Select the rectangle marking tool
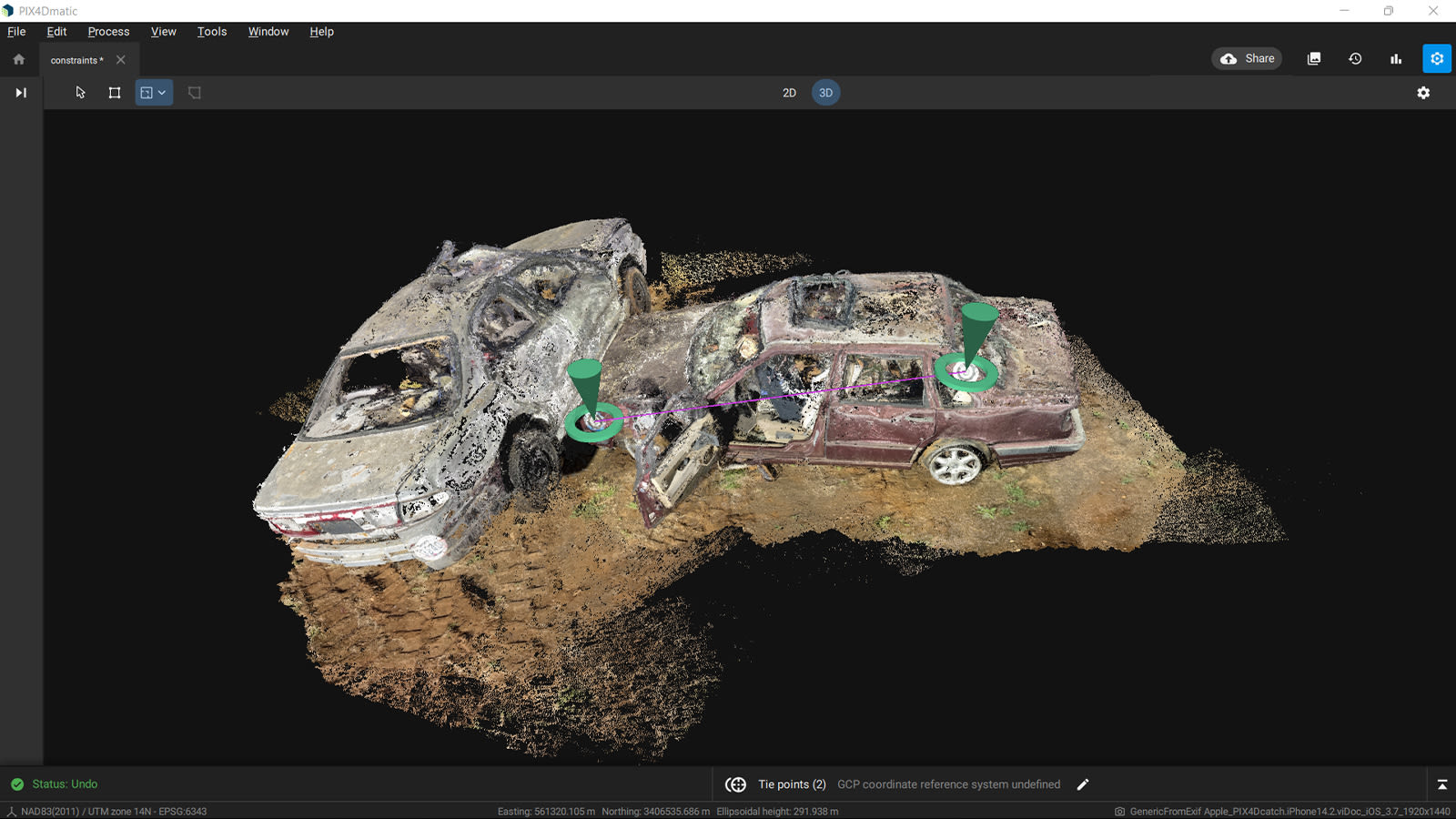 click(114, 92)
